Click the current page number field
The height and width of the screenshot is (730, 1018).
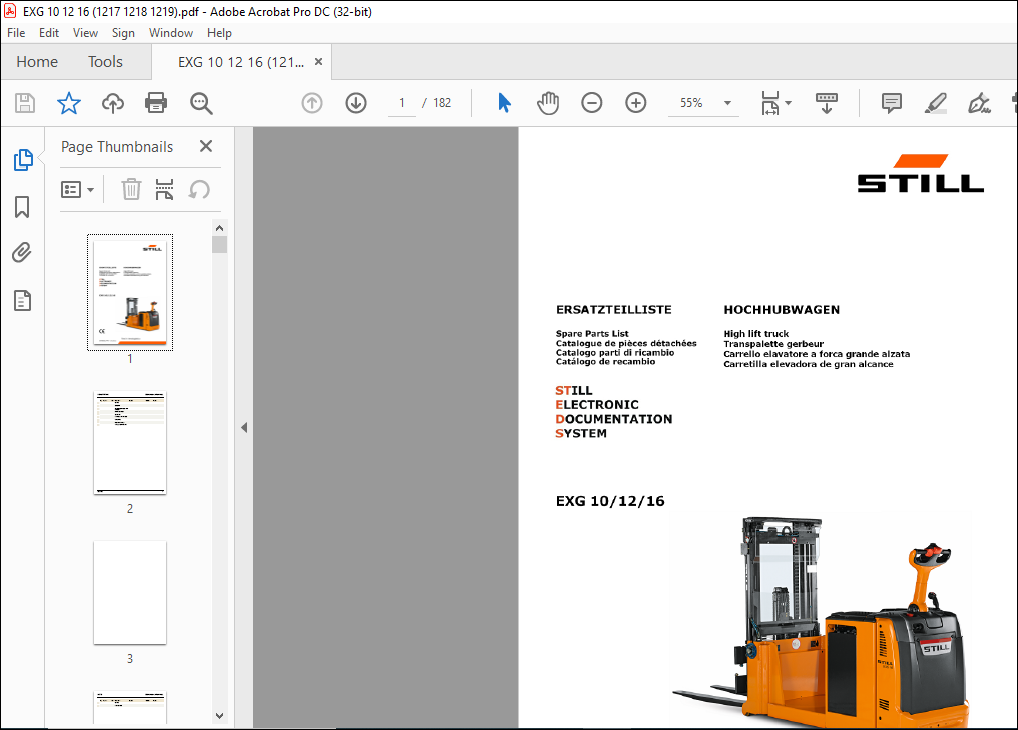tap(402, 103)
